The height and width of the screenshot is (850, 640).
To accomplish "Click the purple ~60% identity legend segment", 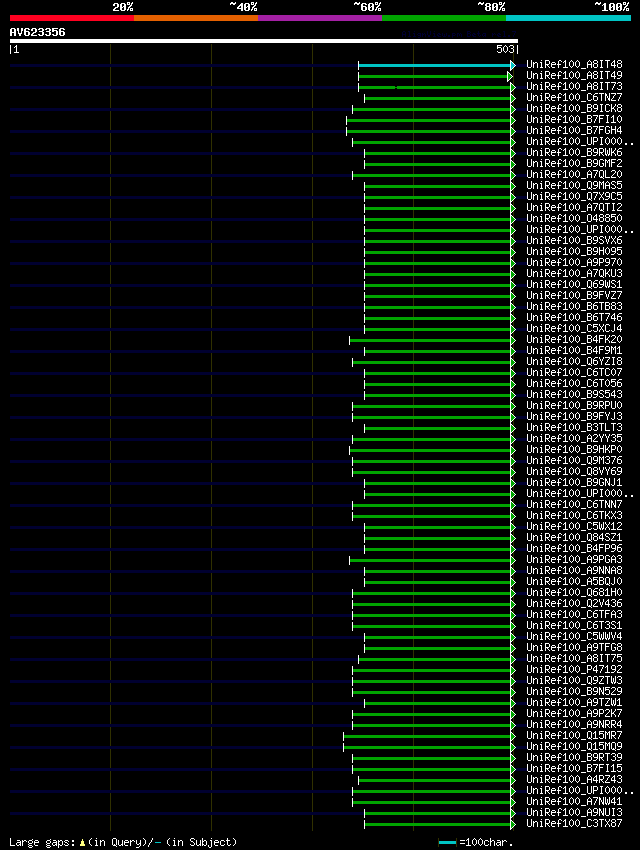I will point(320,18).
